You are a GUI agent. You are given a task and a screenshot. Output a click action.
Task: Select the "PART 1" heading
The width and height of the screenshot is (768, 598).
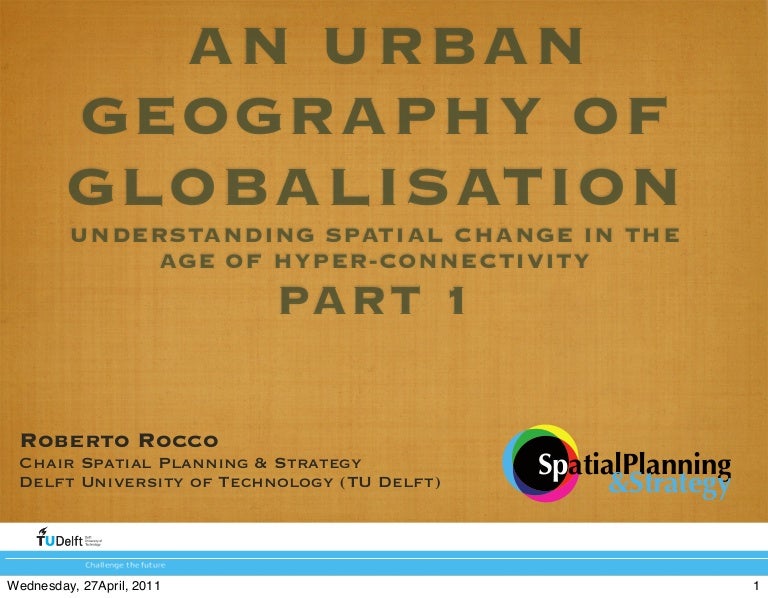(373, 302)
